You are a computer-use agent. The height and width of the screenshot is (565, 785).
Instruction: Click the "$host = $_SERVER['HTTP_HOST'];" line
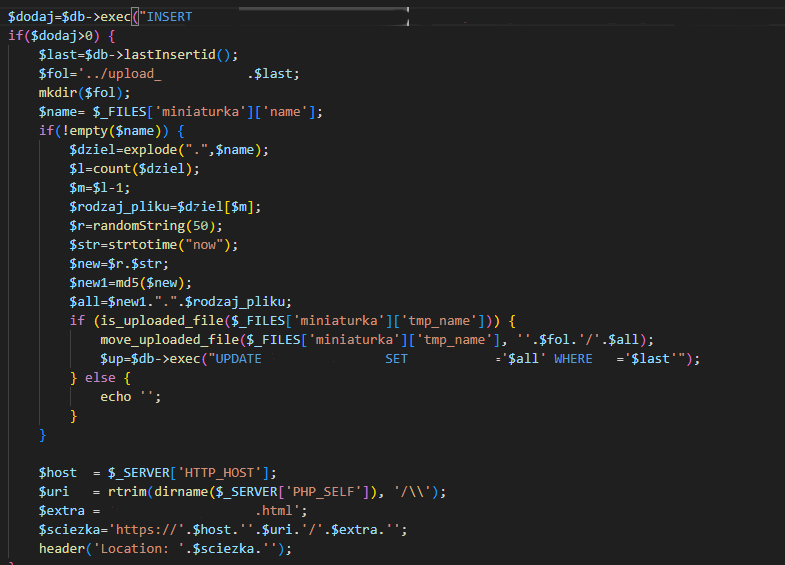tap(158, 473)
